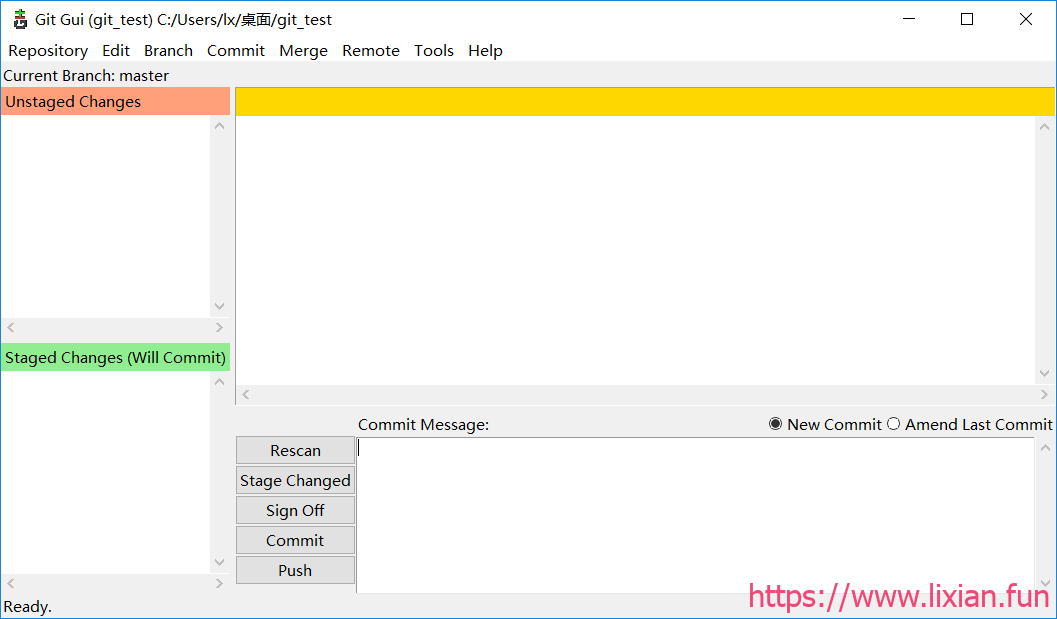Click down arrow of Unstaged Changes scrollbar
Screen dimensions: 1057x619
point(220,307)
